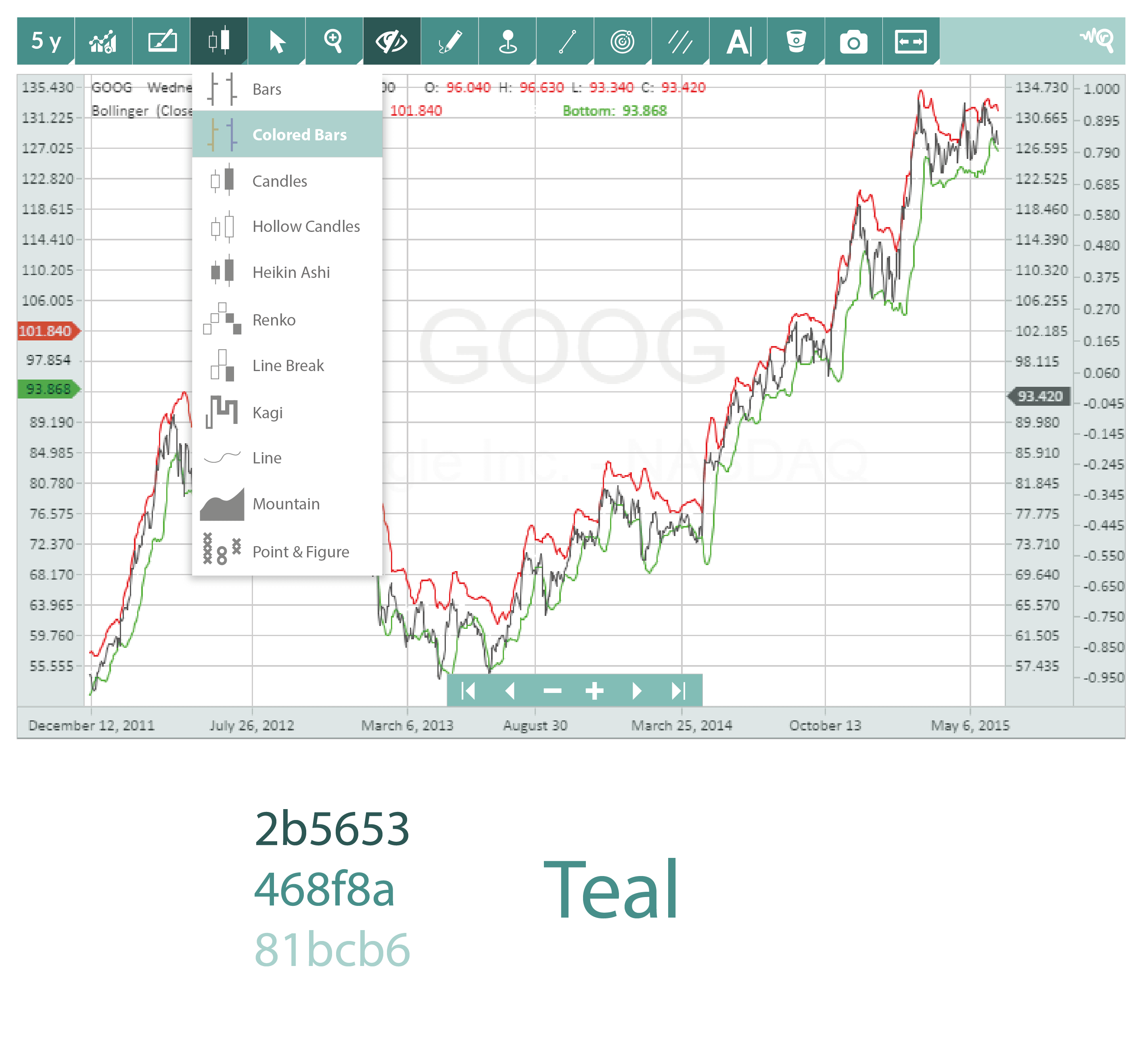Screen dimensions: 1135x1064
Task: Toggle the crossed-out eye visibility icon
Action: tap(392, 41)
